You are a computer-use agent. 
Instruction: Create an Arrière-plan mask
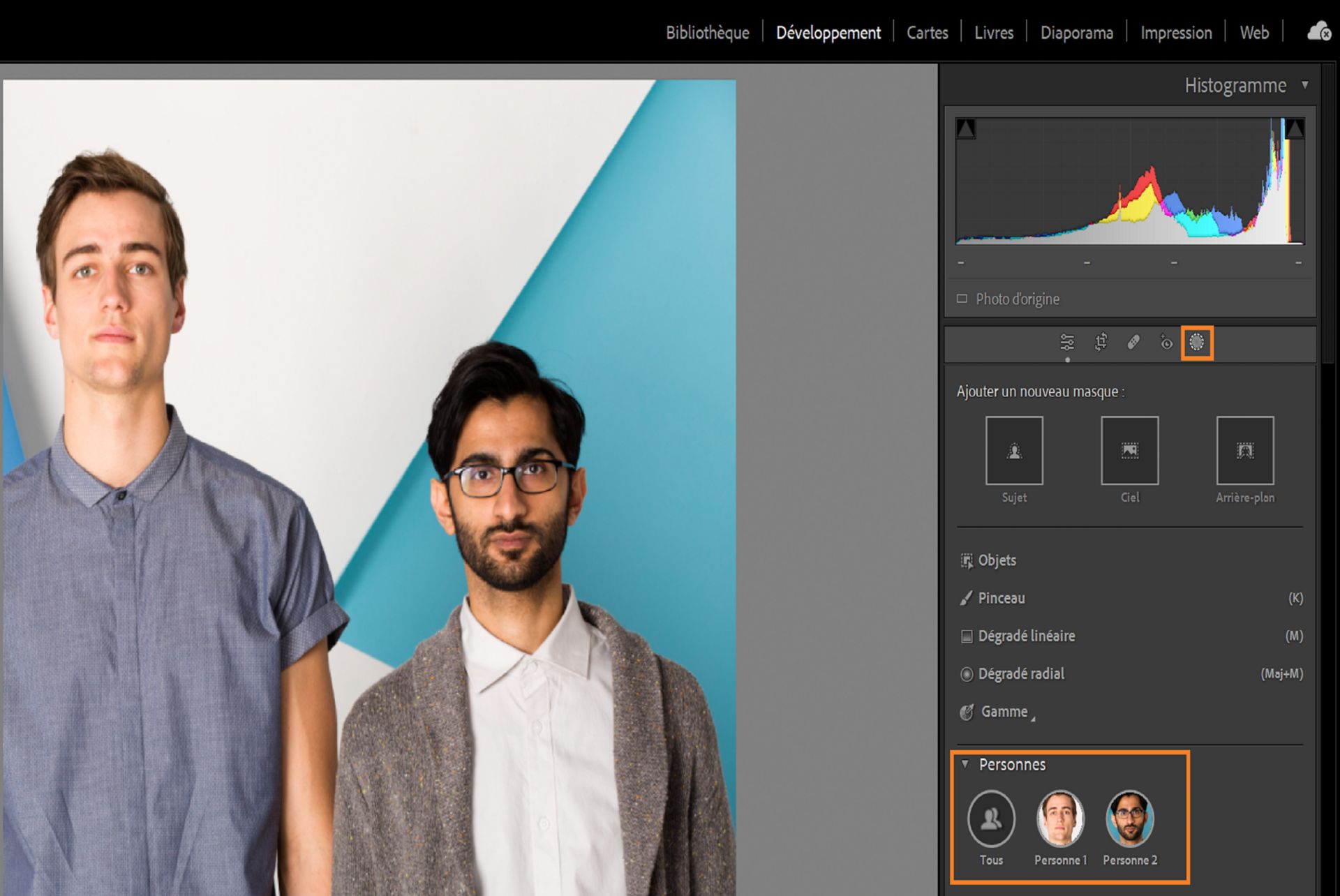click(x=1245, y=451)
